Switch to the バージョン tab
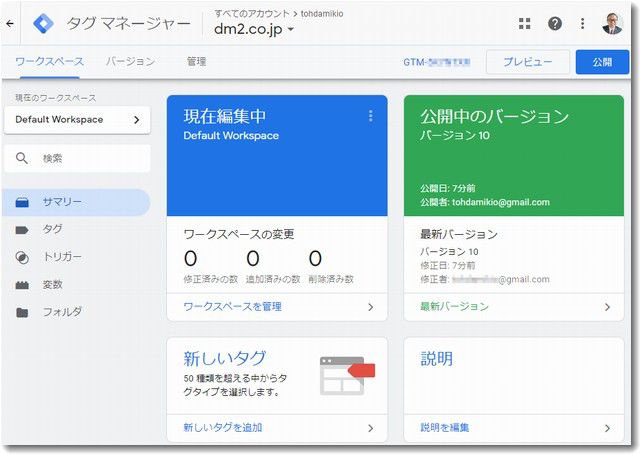 131,62
